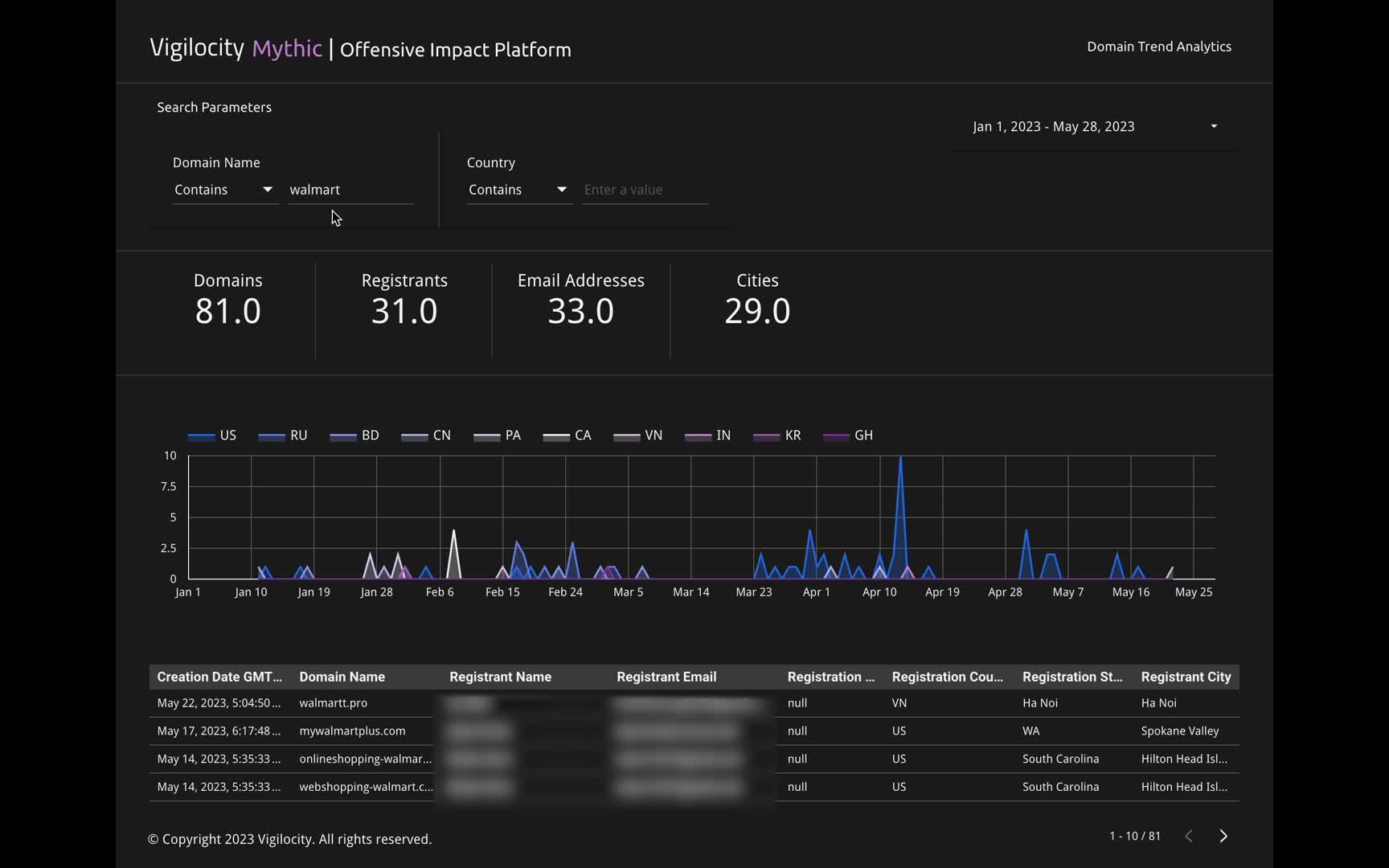Viewport: 1389px width, 868px height.
Task: Toggle BD series in chart legend
Action: click(x=354, y=436)
